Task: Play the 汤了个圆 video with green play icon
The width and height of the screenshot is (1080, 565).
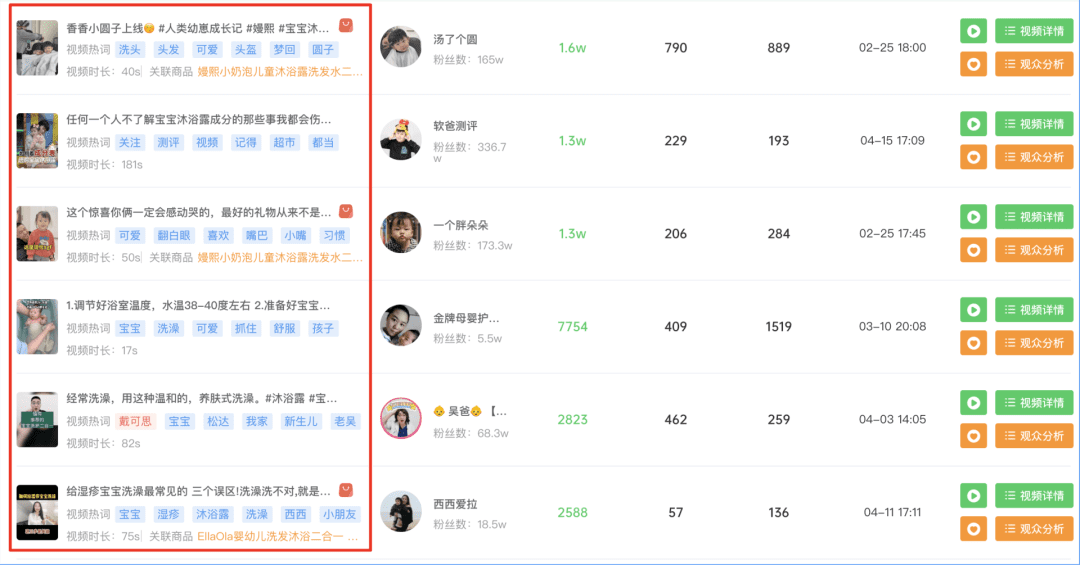Action: (973, 31)
